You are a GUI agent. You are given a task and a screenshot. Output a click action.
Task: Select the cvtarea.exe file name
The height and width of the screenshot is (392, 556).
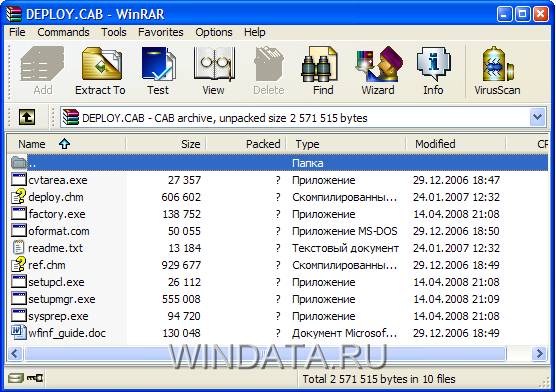[58, 180]
